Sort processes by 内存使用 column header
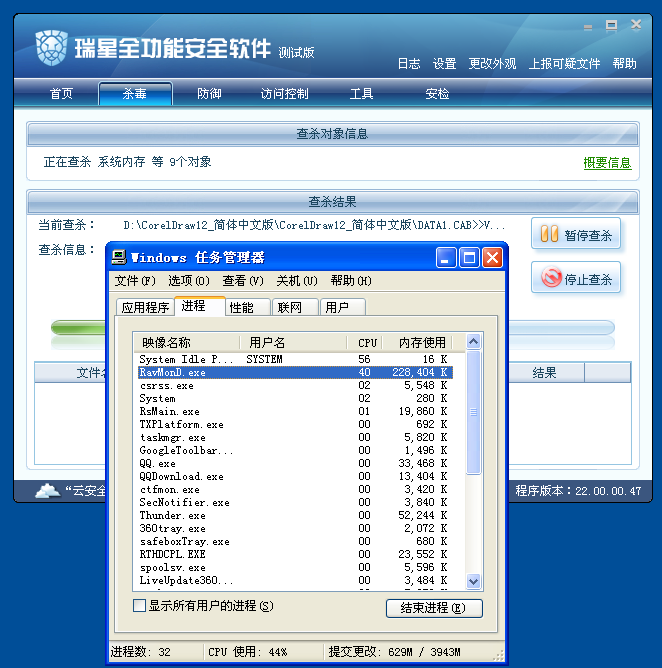 click(417, 342)
